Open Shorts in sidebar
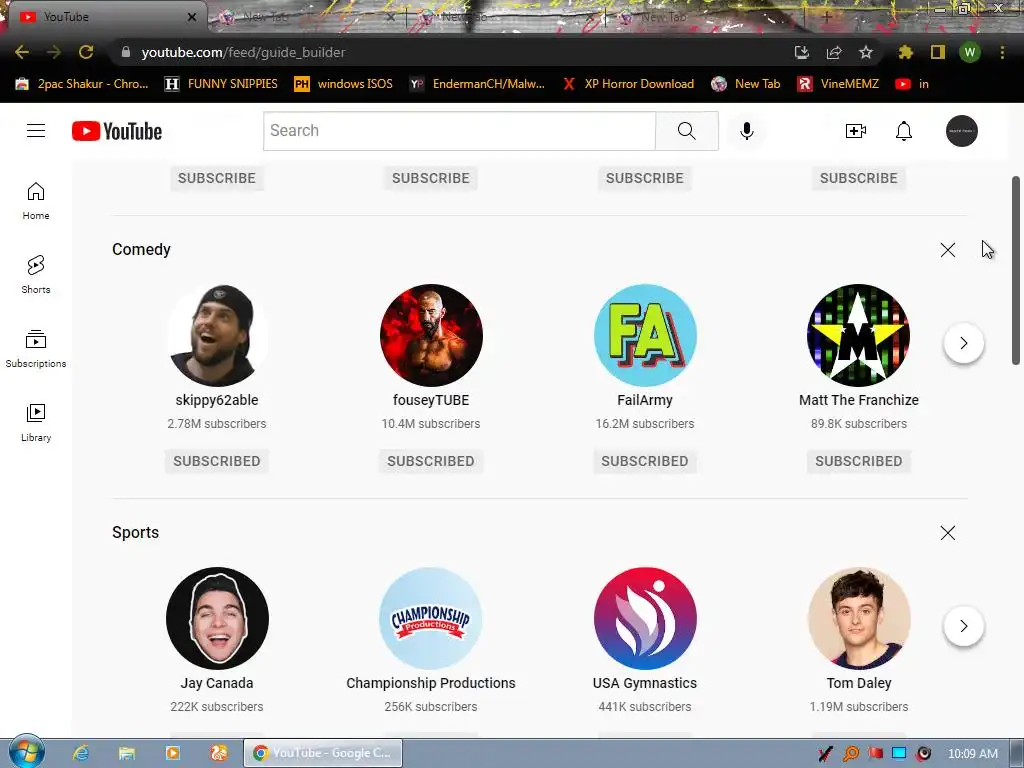 click(x=36, y=274)
